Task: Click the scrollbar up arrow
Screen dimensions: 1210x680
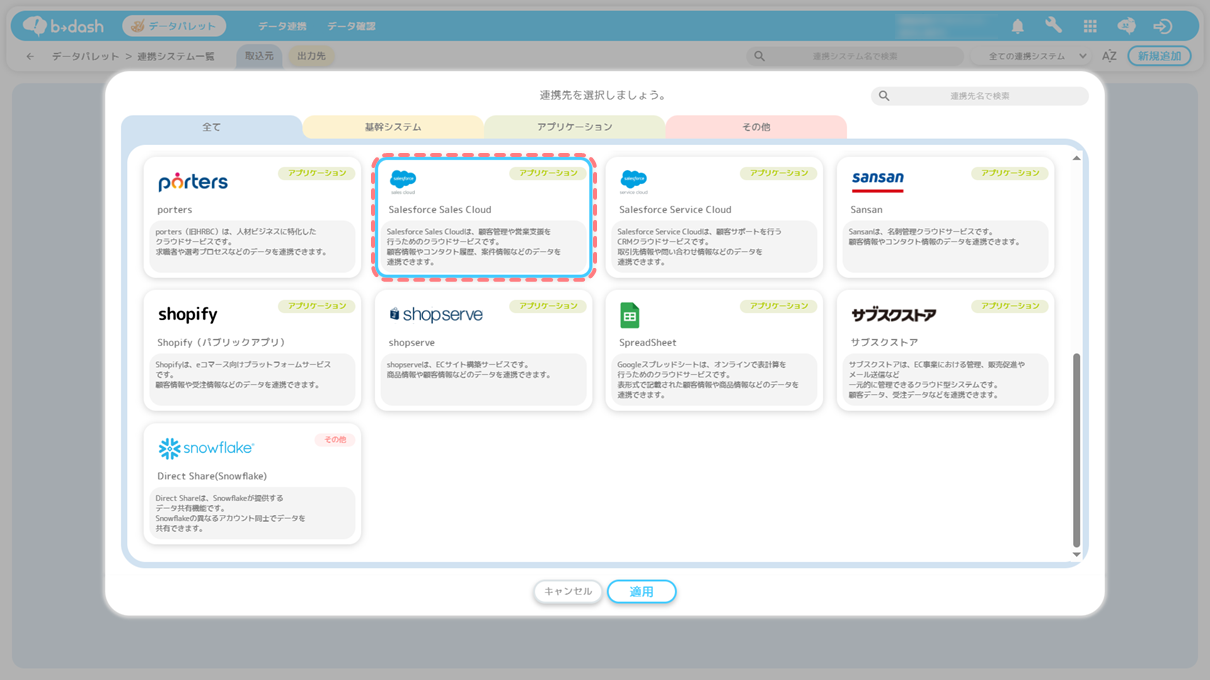Action: [x=1076, y=158]
